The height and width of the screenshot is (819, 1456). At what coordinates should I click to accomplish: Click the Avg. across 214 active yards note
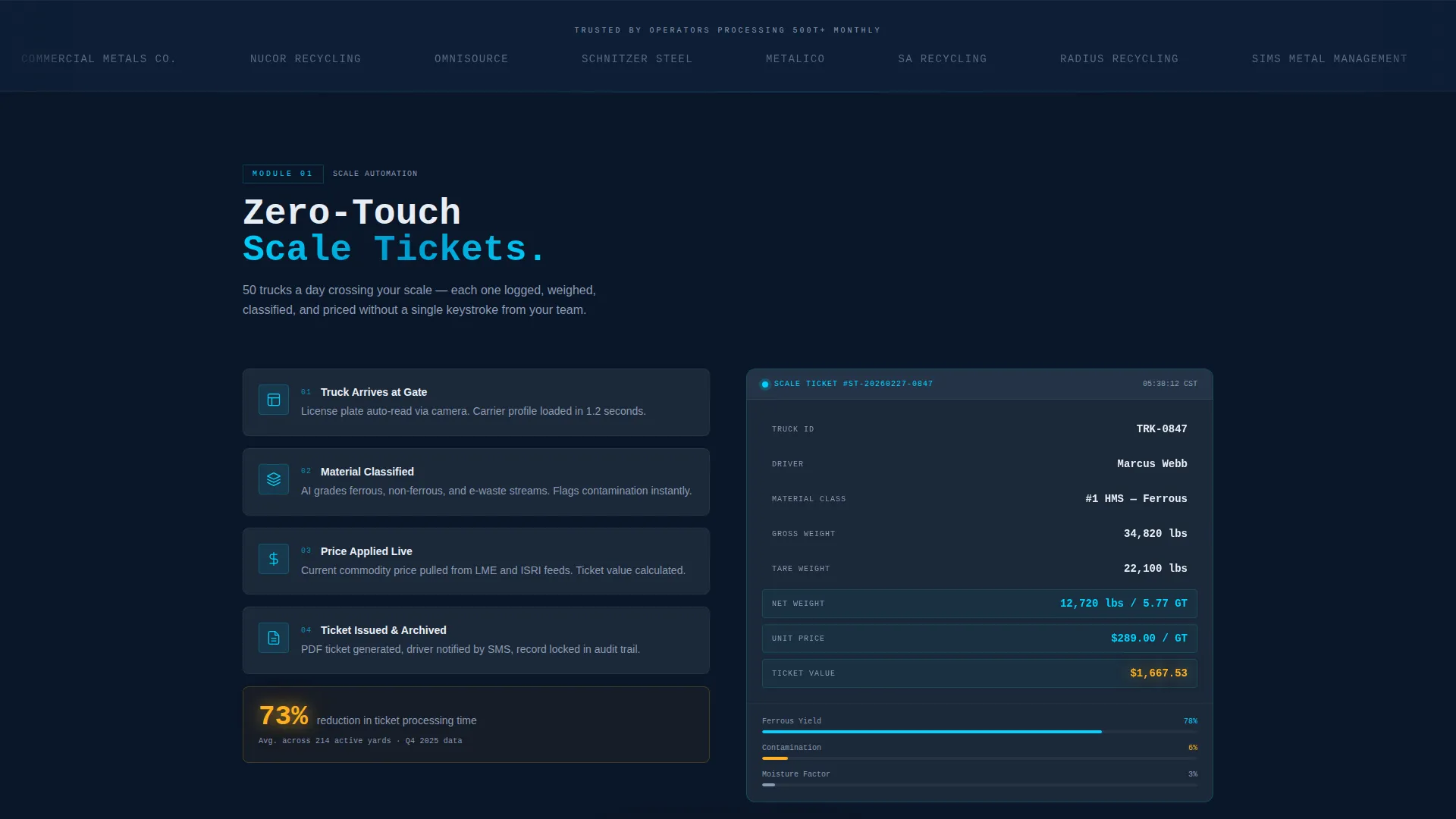point(360,741)
